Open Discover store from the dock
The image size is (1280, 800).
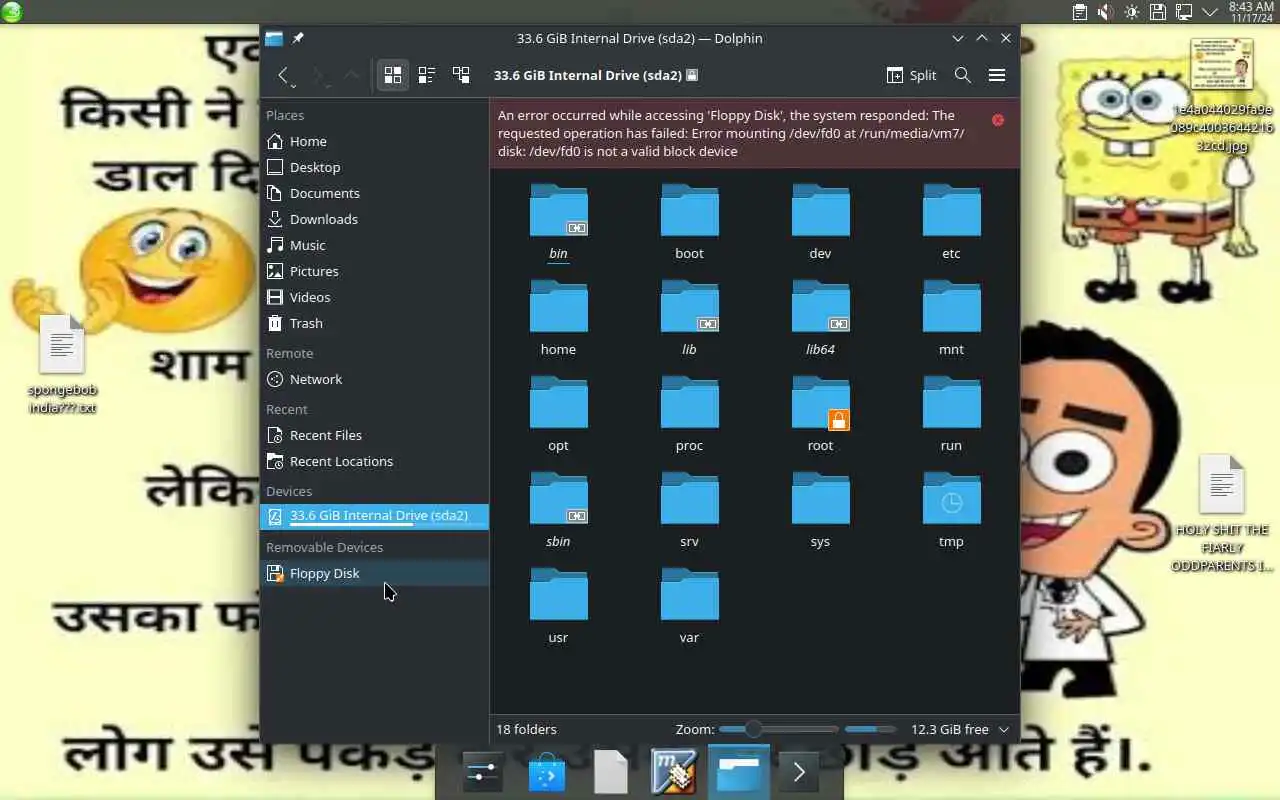click(x=547, y=773)
